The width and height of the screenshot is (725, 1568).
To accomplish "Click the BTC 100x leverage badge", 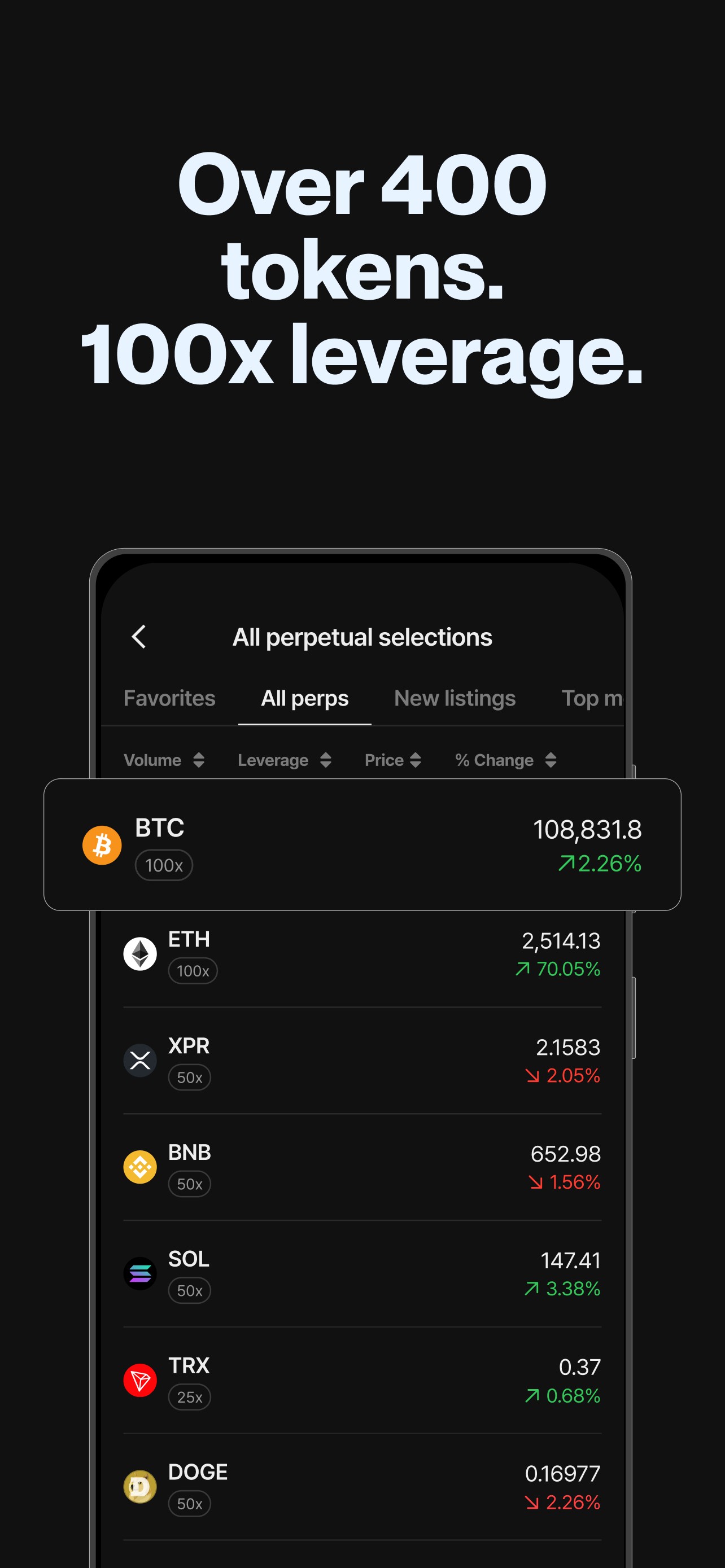I will click(x=164, y=865).
